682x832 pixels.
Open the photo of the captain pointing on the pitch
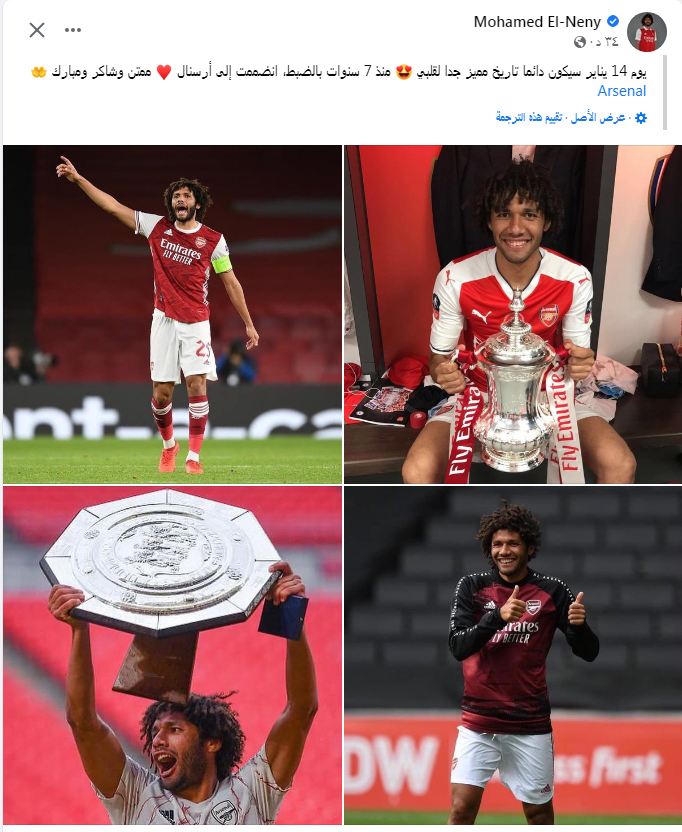[172, 314]
